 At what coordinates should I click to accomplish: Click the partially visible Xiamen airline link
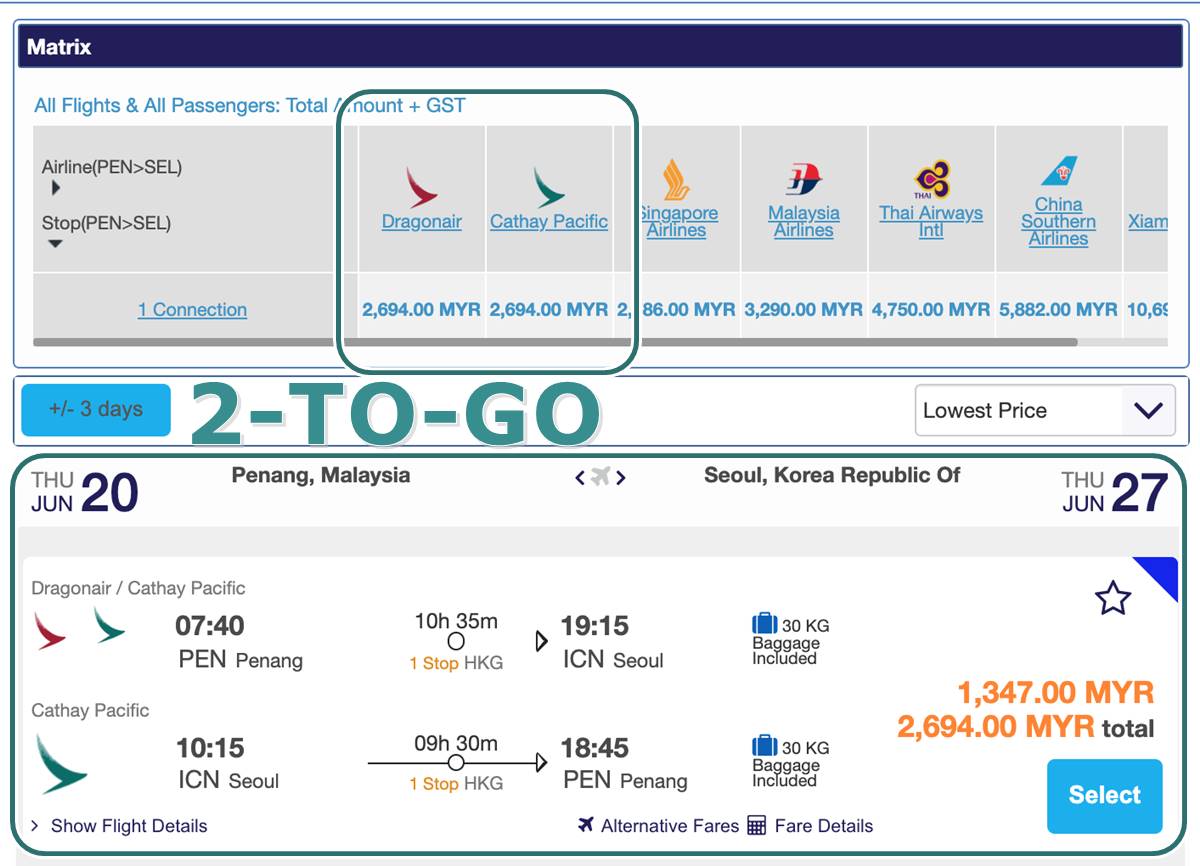1147,222
